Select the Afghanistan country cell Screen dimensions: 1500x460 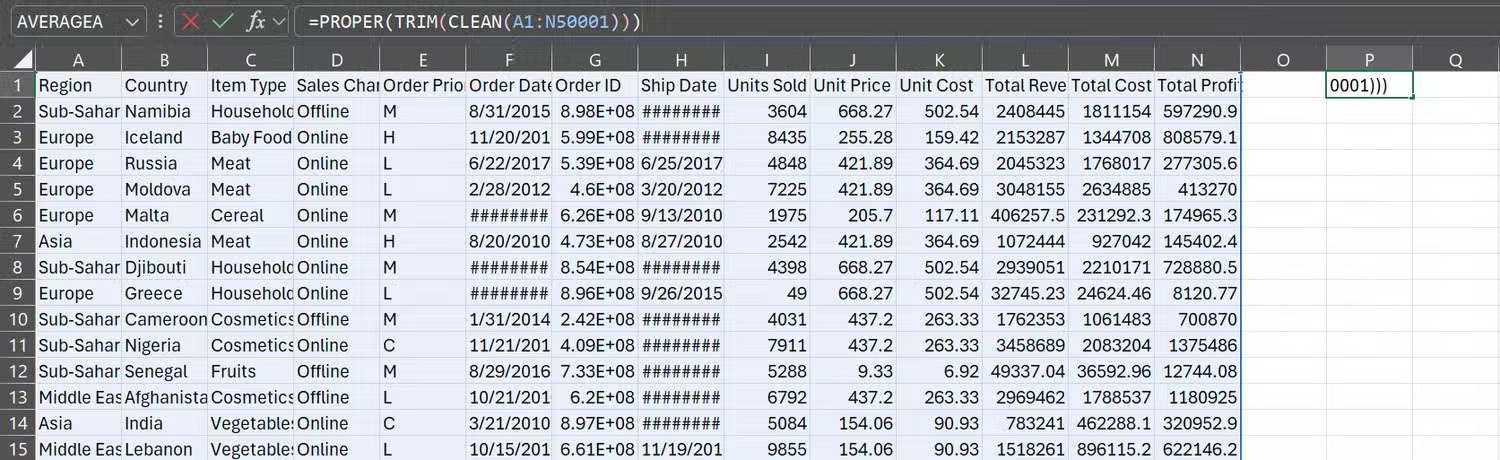[x=164, y=398]
